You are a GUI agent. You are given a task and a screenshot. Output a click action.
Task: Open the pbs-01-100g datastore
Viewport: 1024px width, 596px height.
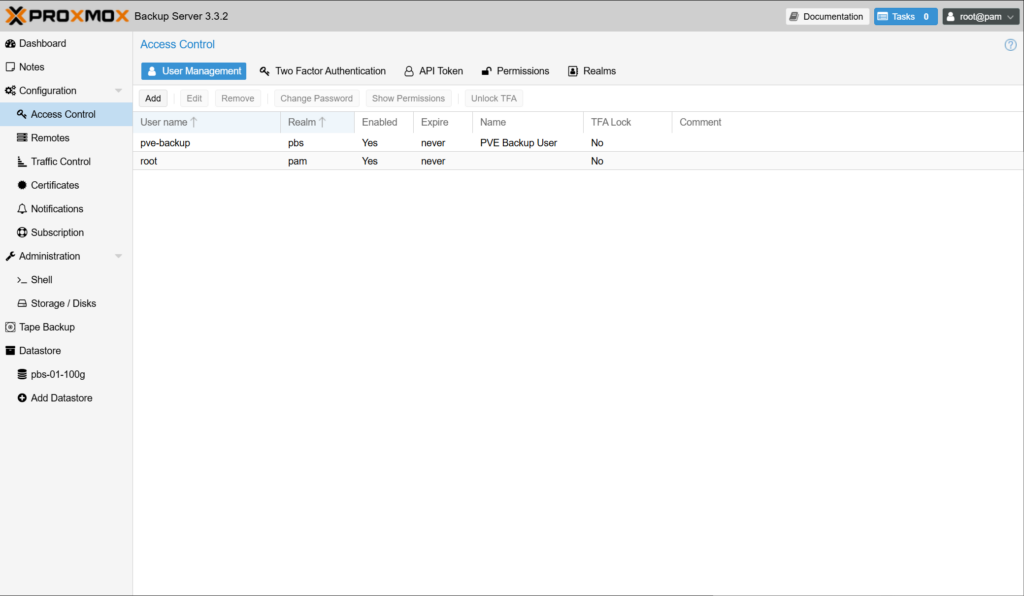[57, 374]
